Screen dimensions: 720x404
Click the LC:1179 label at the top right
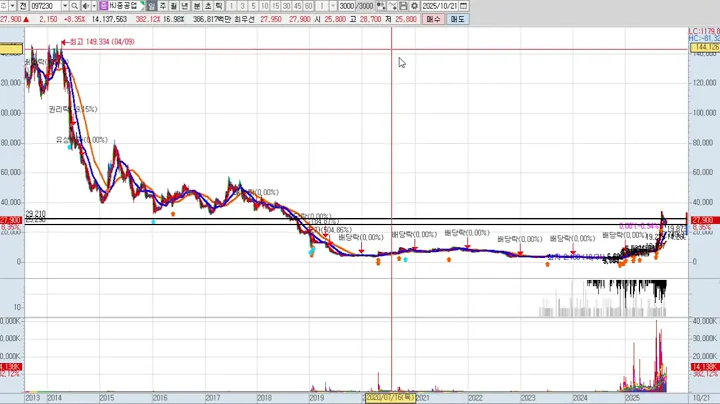point(704,31)
